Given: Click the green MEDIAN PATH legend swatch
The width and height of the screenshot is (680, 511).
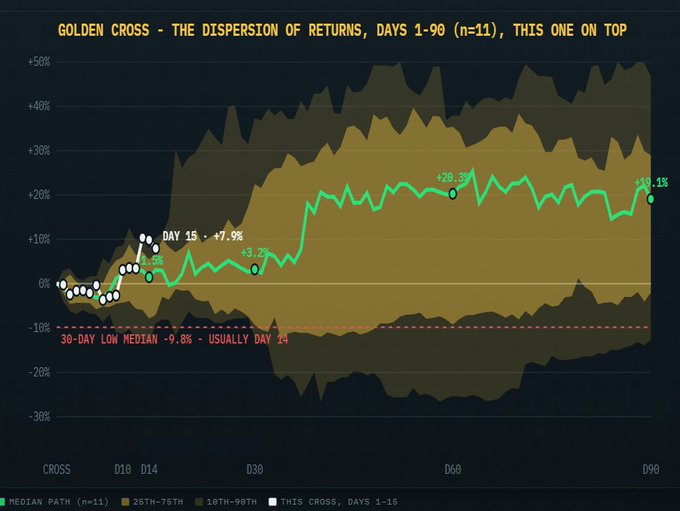Looking at the screenshot, I should pos(2,502).
